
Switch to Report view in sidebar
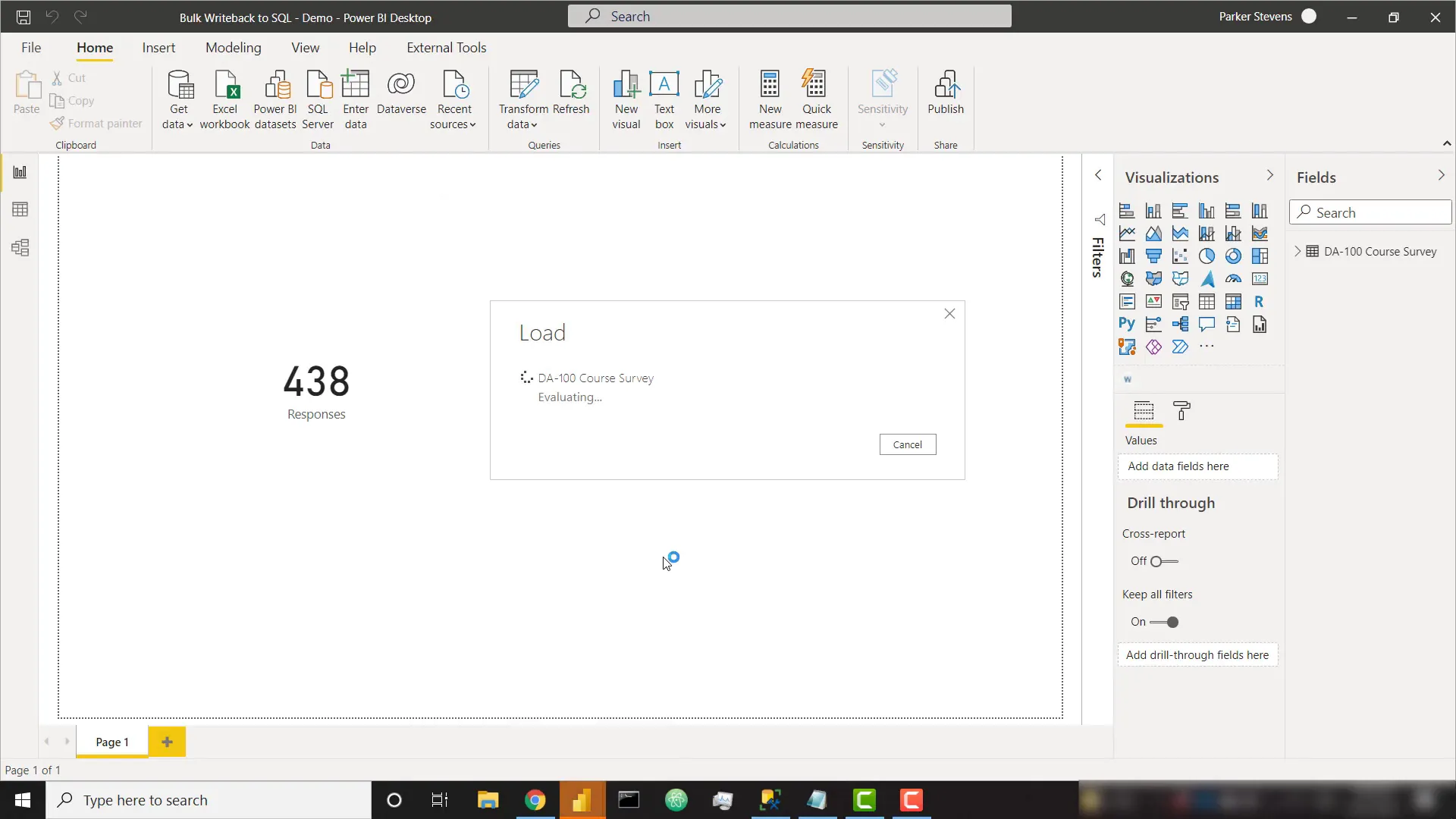(x=20, y=172)
